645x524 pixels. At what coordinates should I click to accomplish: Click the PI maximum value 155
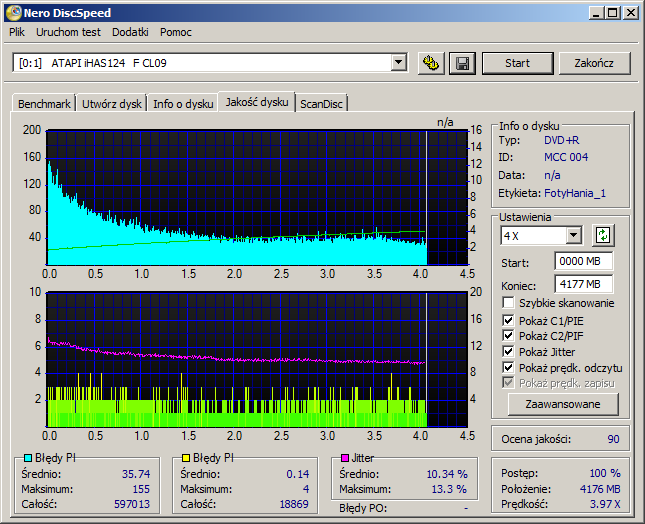click(x=141, y=489)
